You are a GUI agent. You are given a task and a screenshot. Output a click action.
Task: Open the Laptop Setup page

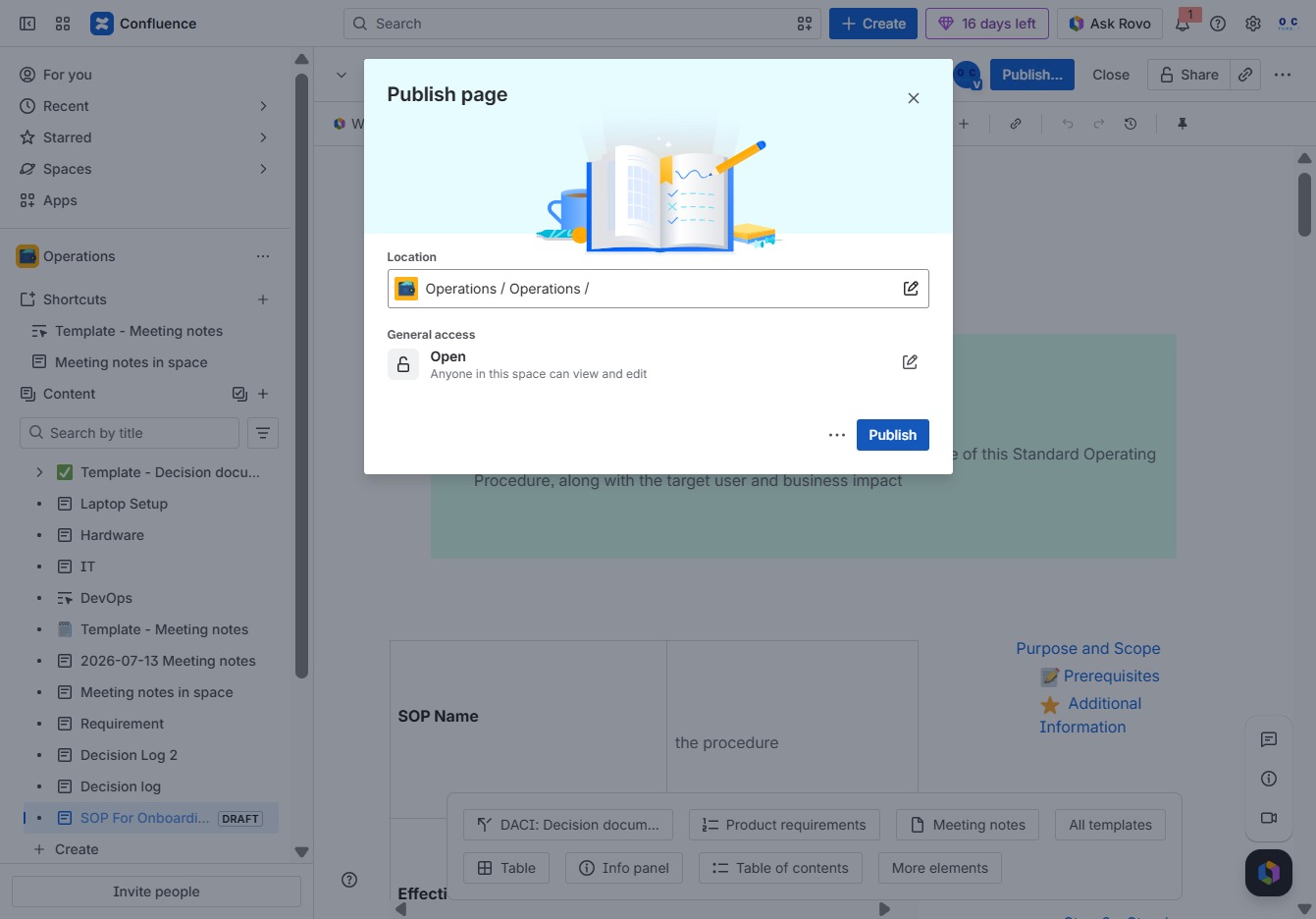[124, 504]
